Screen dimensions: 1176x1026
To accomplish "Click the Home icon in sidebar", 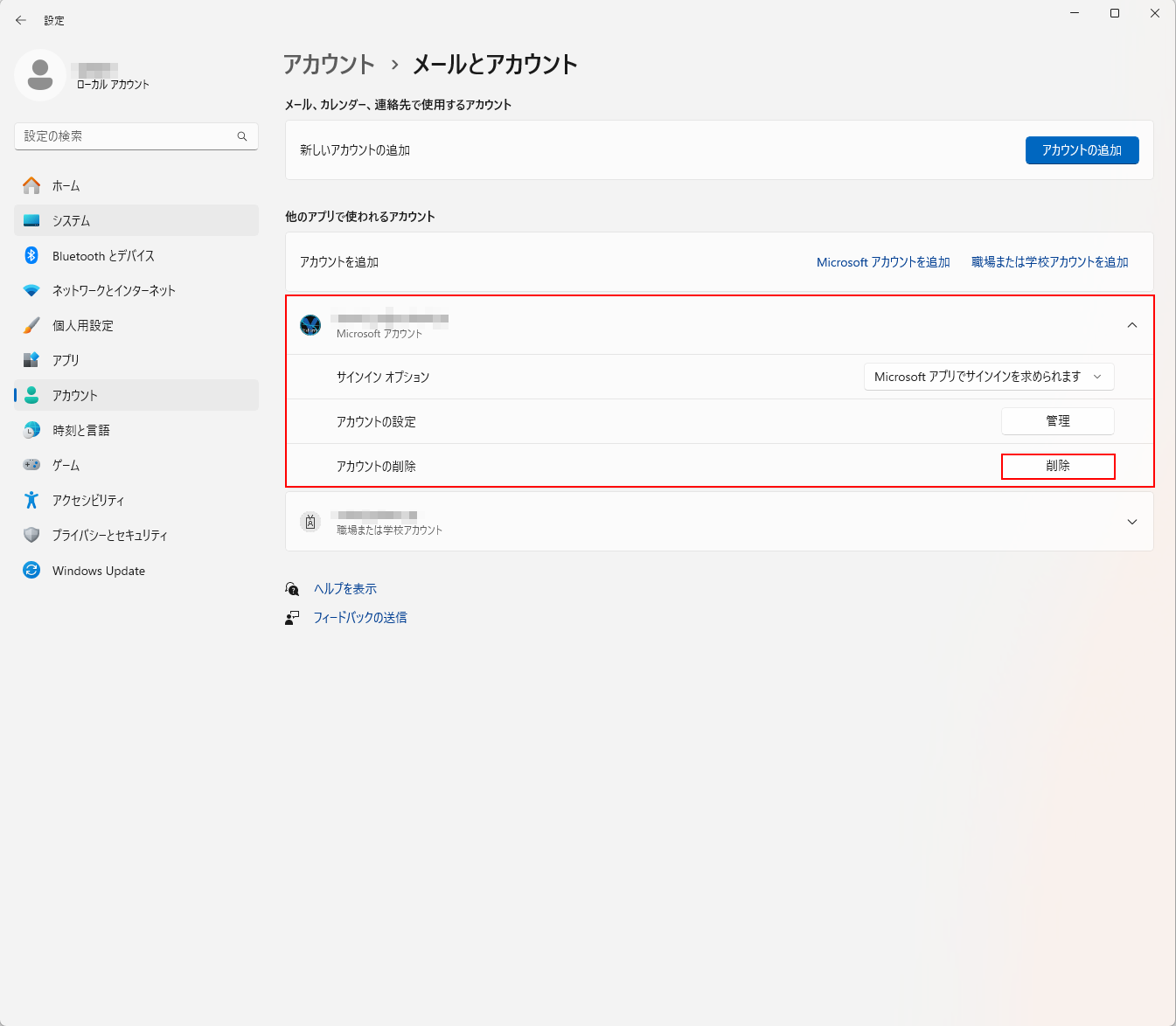I will [31, 185].
